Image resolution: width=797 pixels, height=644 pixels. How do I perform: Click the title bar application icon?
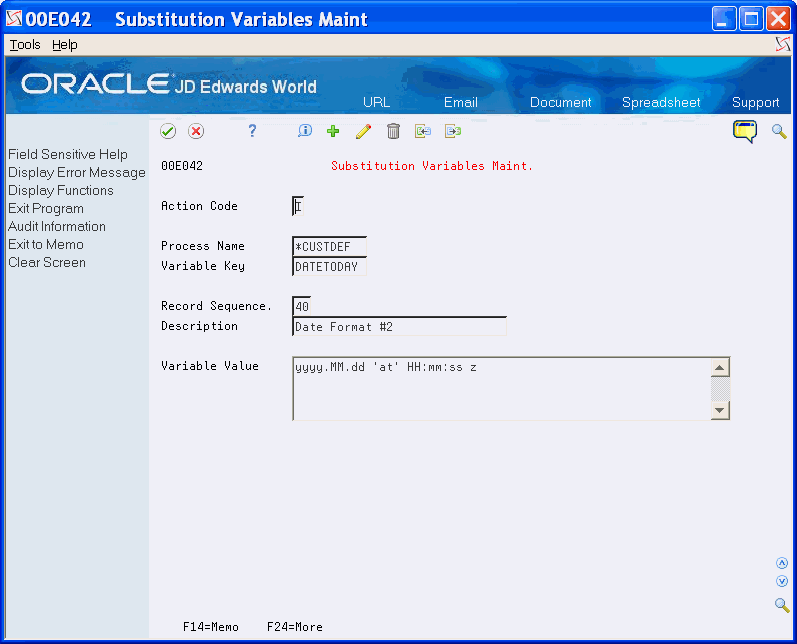point(14,19)
